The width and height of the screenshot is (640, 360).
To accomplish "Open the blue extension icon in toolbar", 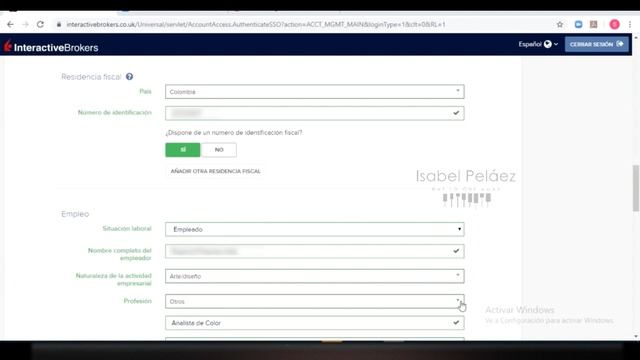I will [578, 24].
